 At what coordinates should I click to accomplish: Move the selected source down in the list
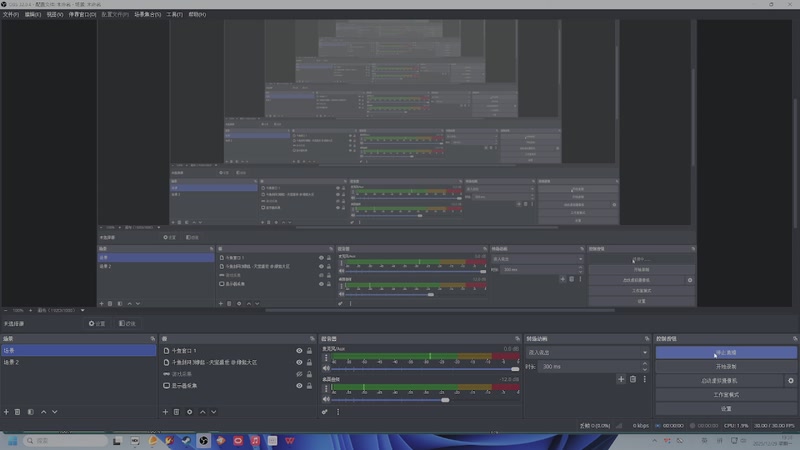pyautogui.click(x=214, y=412)
